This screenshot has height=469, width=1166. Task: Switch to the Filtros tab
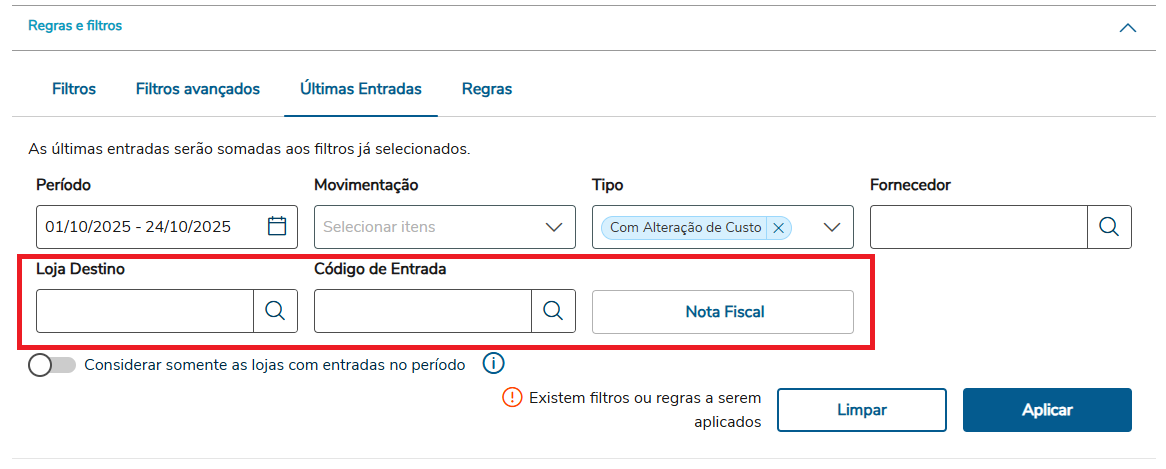coord(74,89)
